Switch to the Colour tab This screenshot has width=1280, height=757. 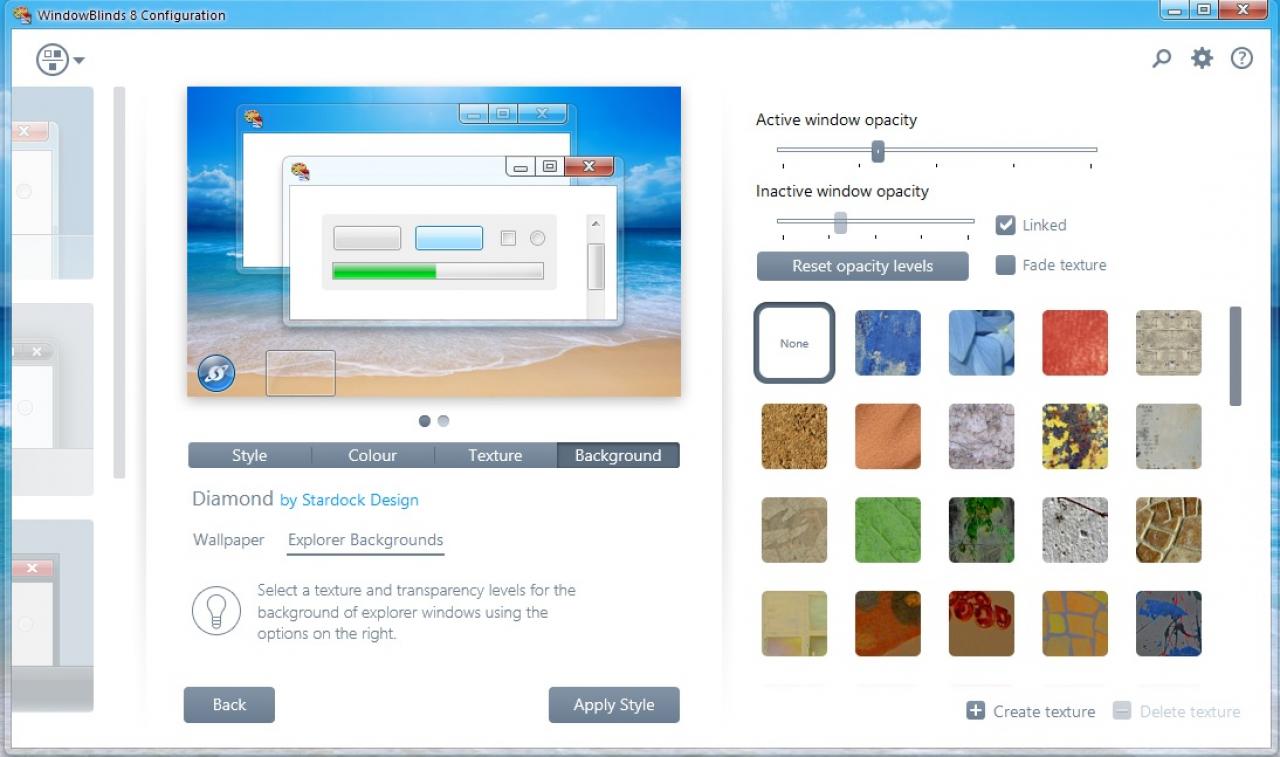[x=373, y=455]
